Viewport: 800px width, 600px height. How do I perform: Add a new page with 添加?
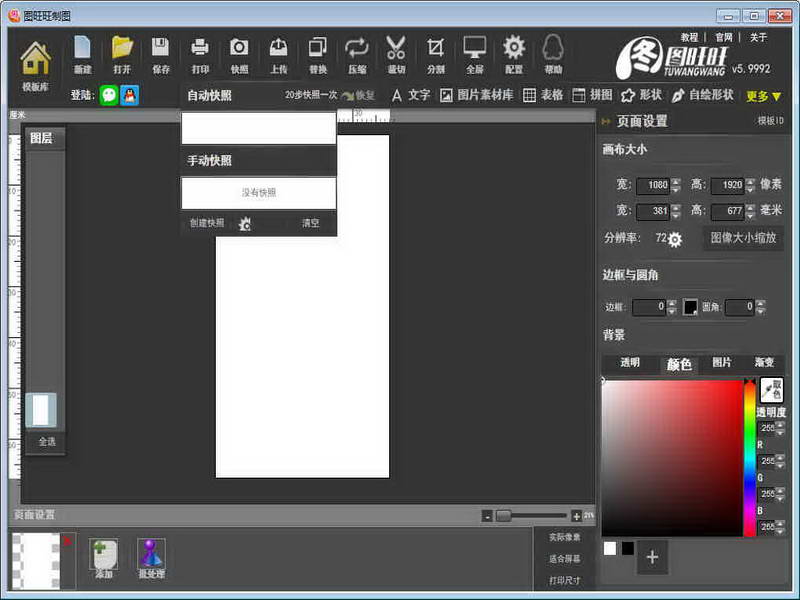[x=104, y=559]
